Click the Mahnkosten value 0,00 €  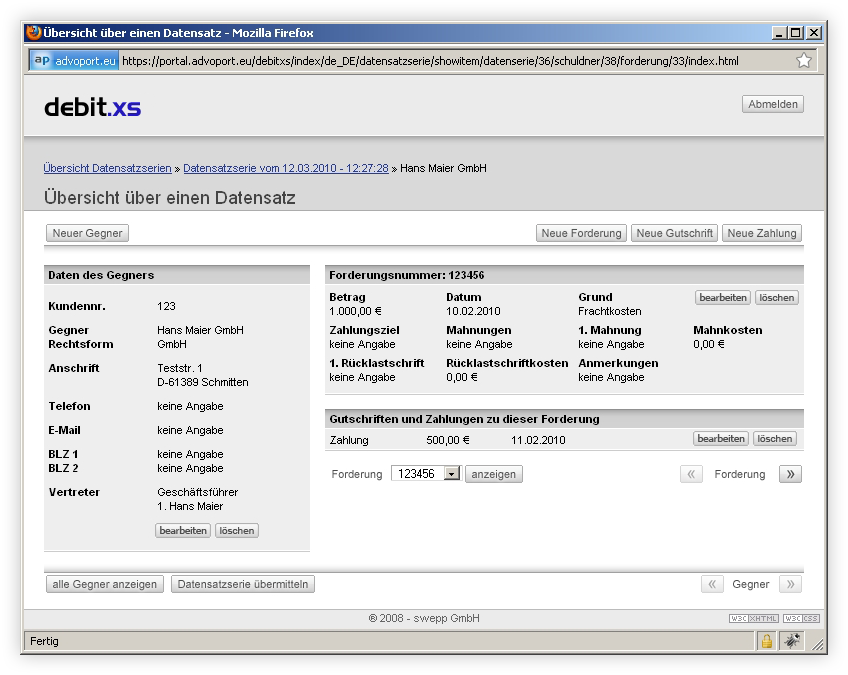[708, 344]
